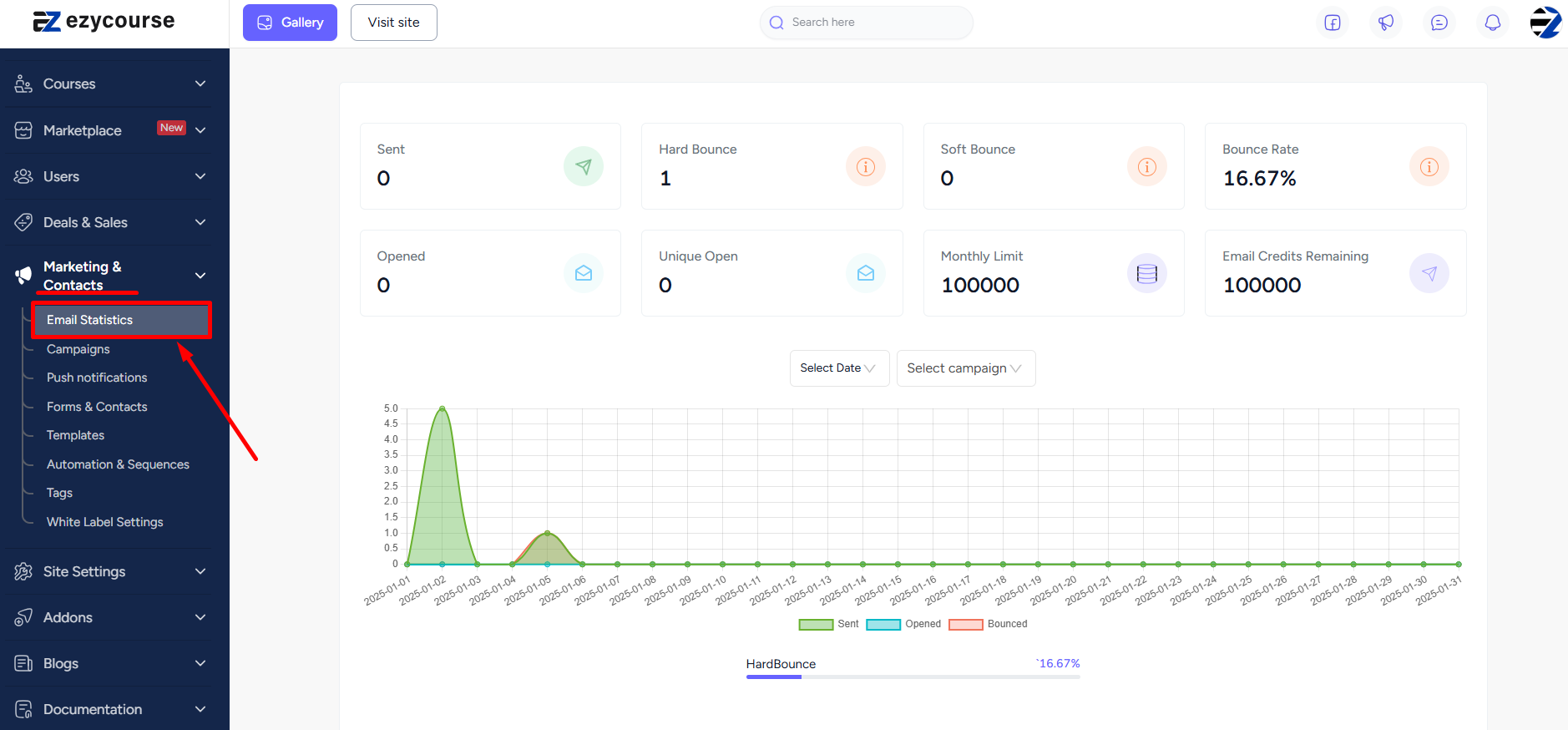Screen dimensions: 1568x730
Task: Expand the Marketplace menu chevron
Action: [200, 129]
